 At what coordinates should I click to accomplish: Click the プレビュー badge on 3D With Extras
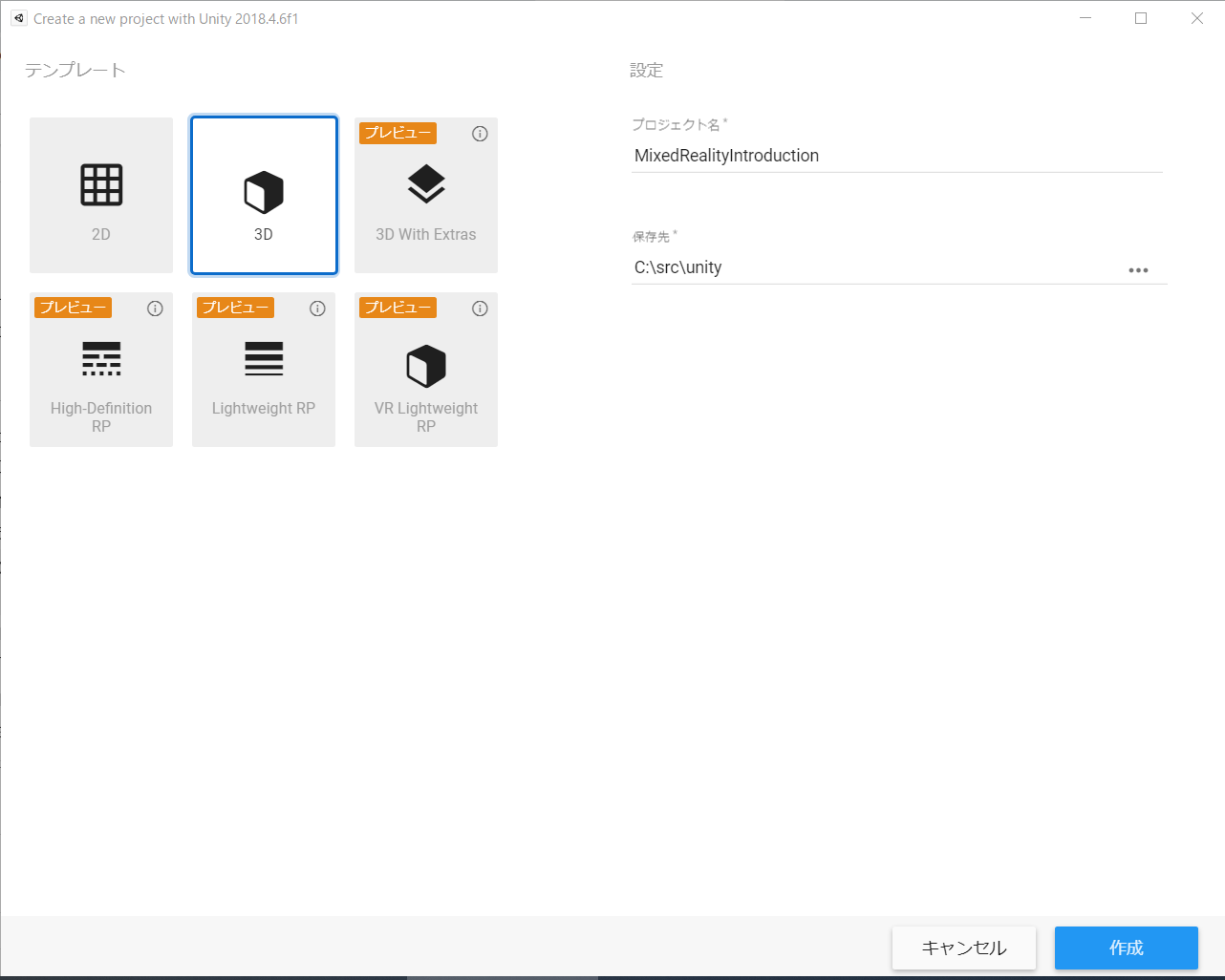(x=397, y=133)
